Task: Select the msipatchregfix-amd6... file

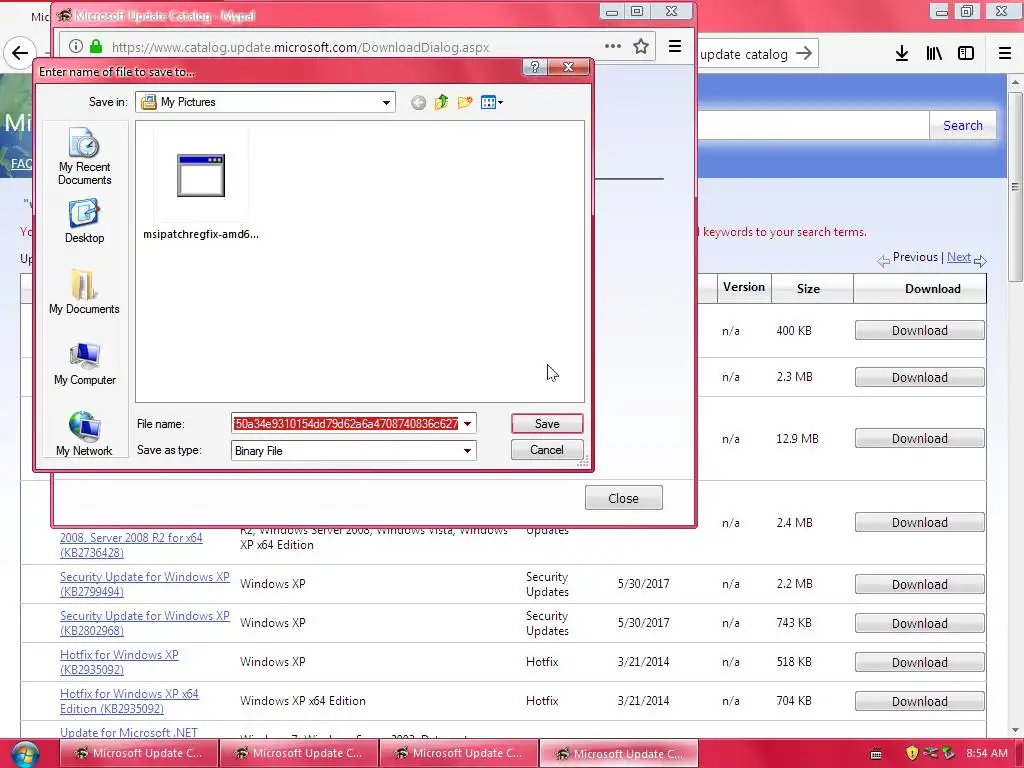Action: pos(201,185)
